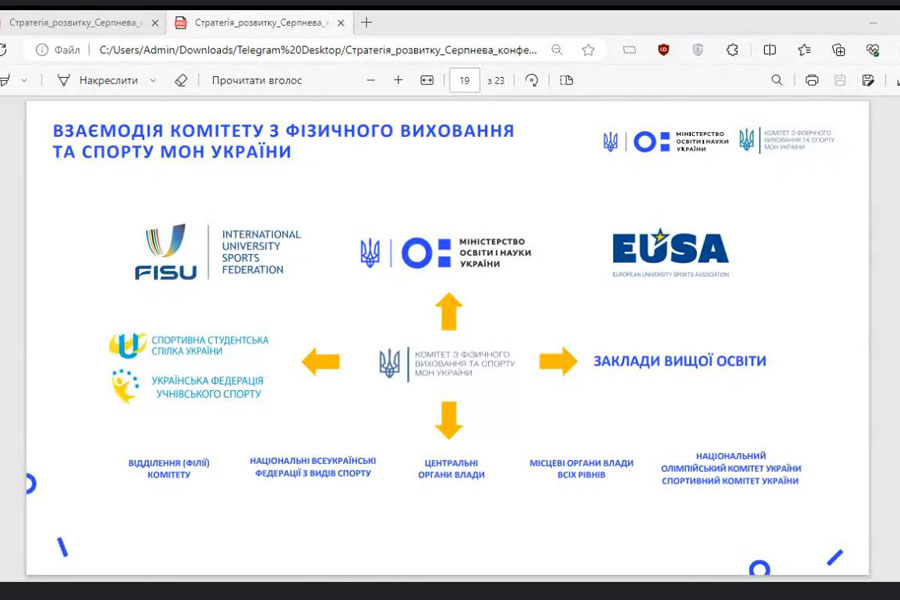Click УКРАЇНСЬКА ФЕДЕРАЦІЯ УЧНІВСЬКОГО СПОРТУ text
Screen dimensions: 900x600
[208, 387]
